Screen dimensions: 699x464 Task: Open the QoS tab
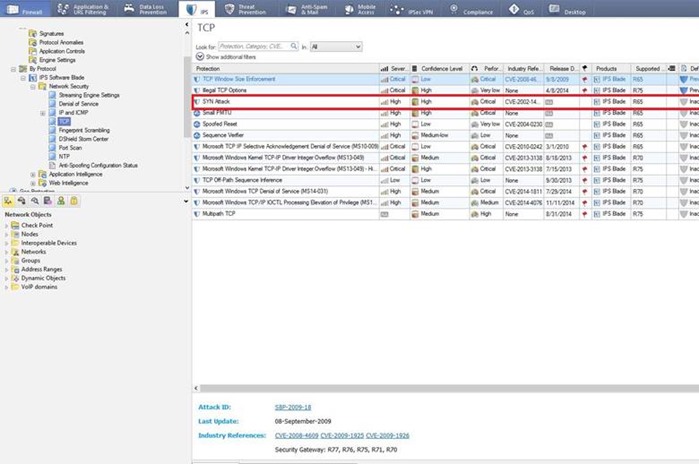[522, 9]
